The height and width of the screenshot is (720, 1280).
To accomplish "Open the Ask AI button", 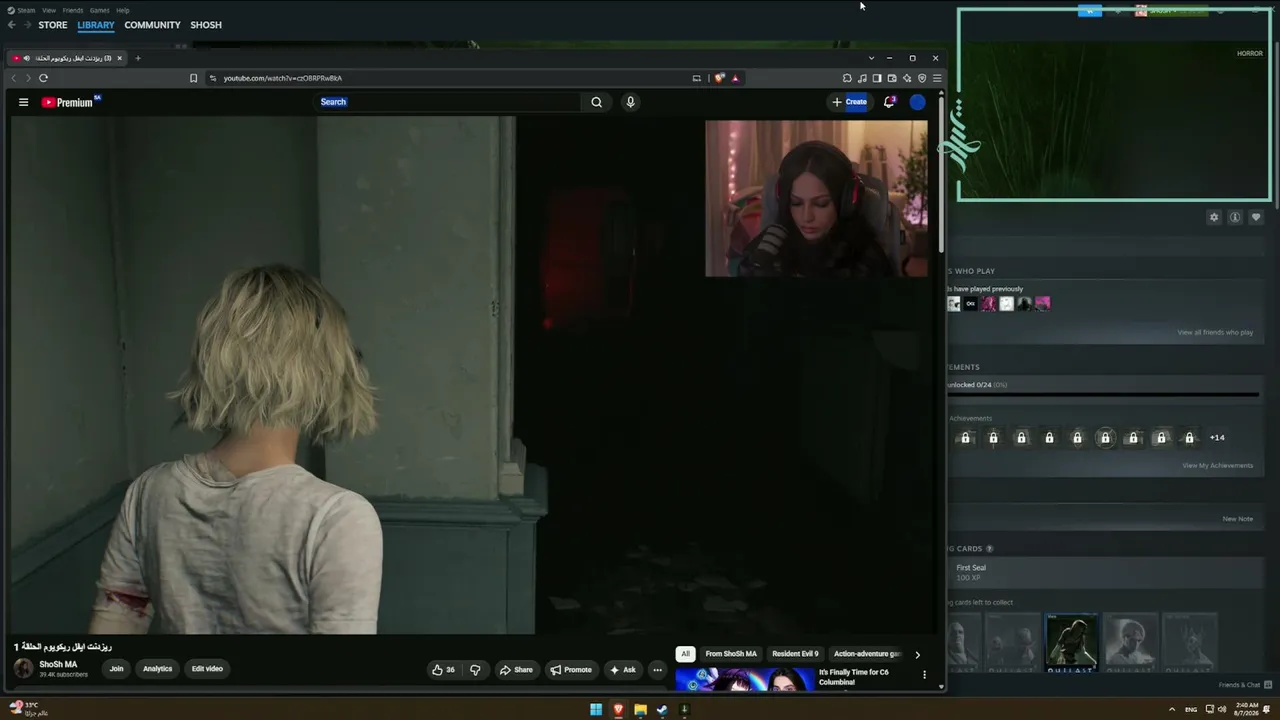I will point(623,670).
